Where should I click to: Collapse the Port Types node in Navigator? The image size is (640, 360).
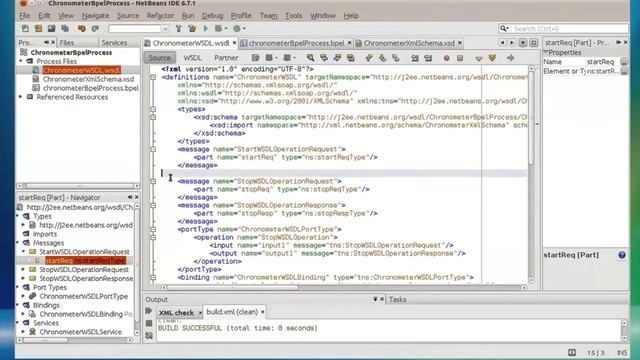tap(18, 287)
